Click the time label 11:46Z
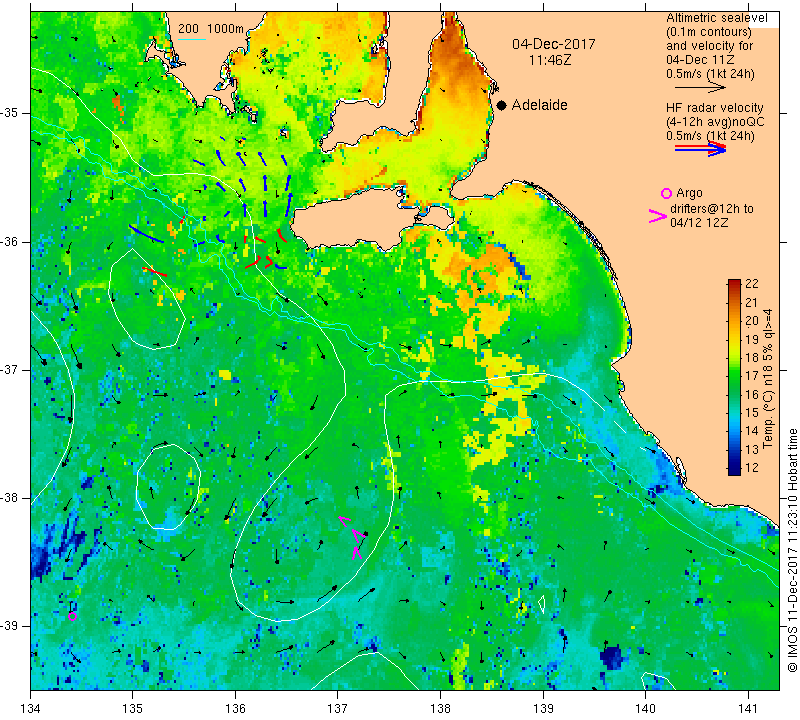800x720 pixels. pos(550,60)
